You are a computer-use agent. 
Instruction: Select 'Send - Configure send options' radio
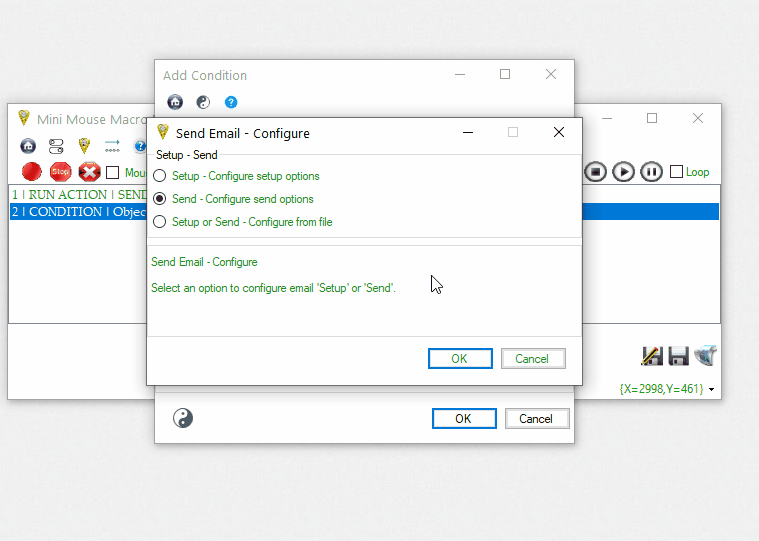pyautogui.click(x=160, y=199)
